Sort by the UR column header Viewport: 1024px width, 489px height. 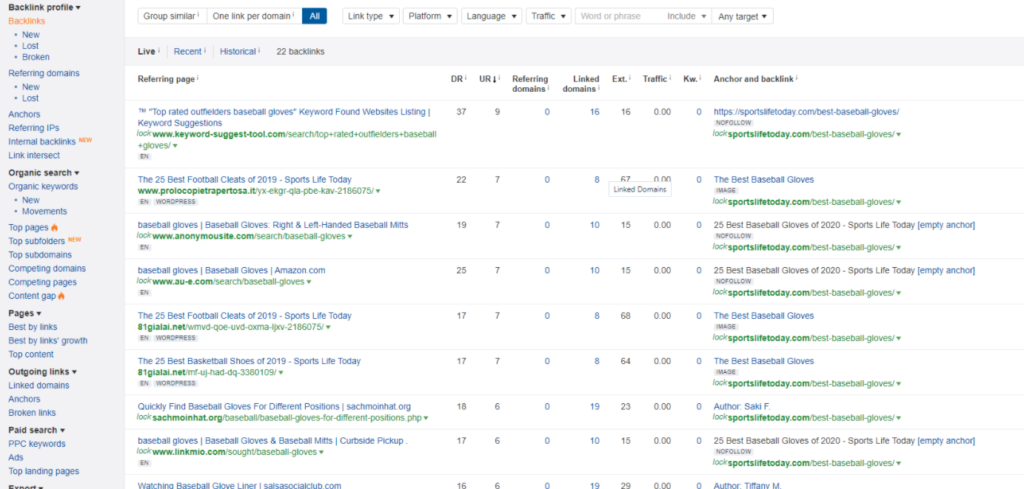click(487, 79)
